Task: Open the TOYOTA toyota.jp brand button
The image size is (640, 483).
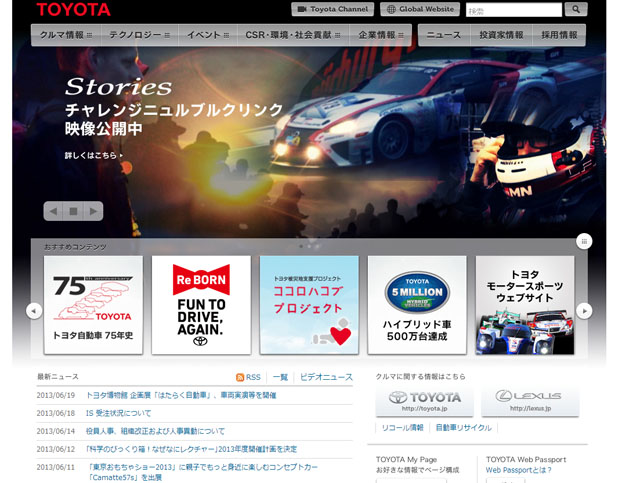Action: point(424,402)
